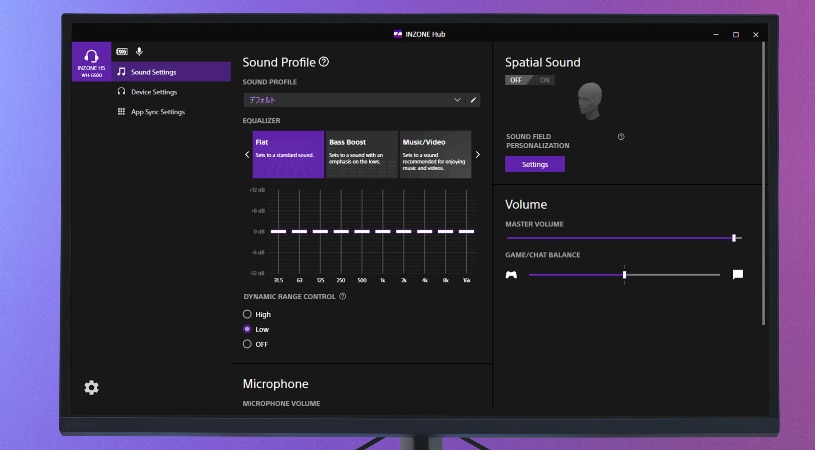Click the microphone status icon
Image resolution: width=815 pixels, height=450 pixels.
tap(139, 51)
